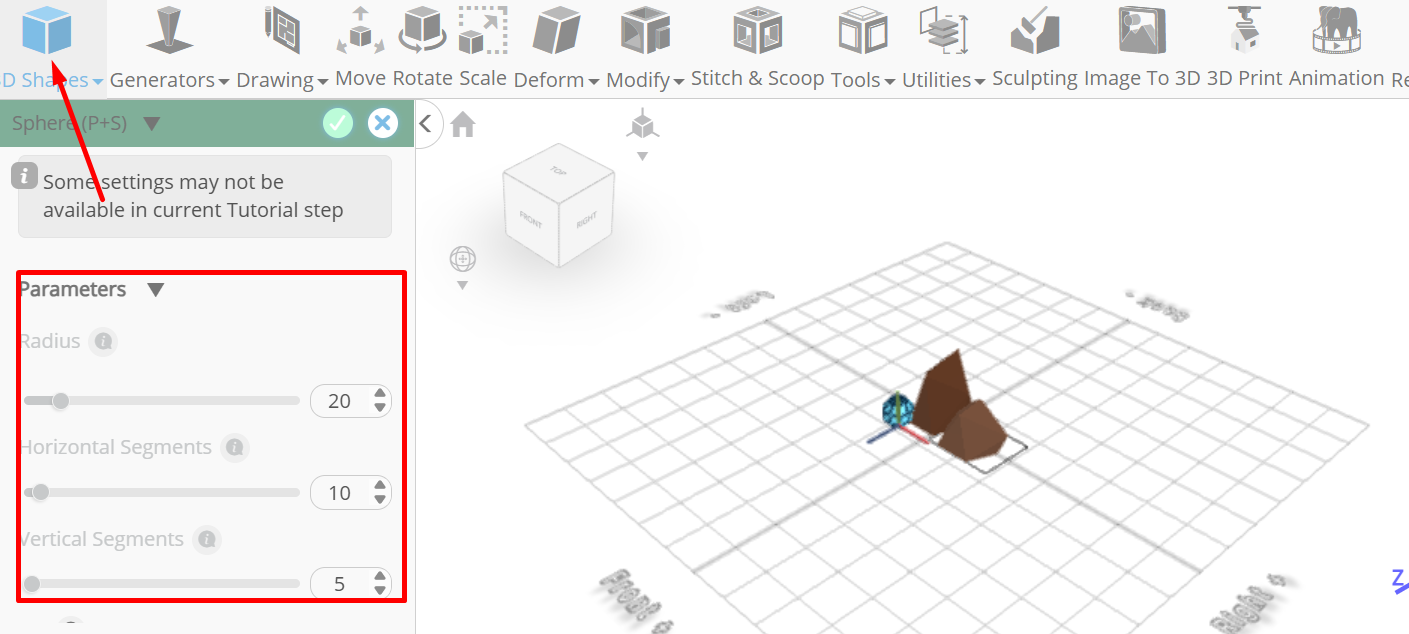Show info for the Radius parameter

point(102,342)
